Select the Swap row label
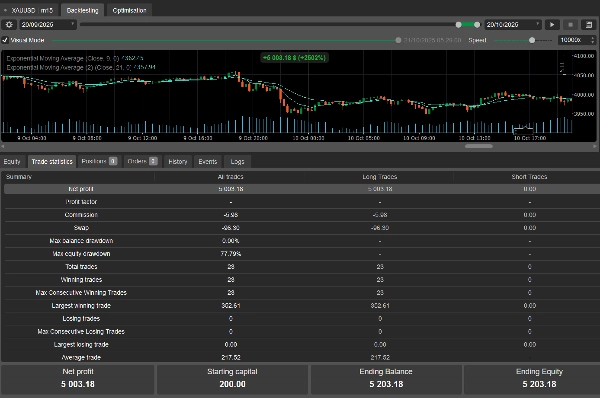The width and height of the screenshot is (600, 398). 81,228
